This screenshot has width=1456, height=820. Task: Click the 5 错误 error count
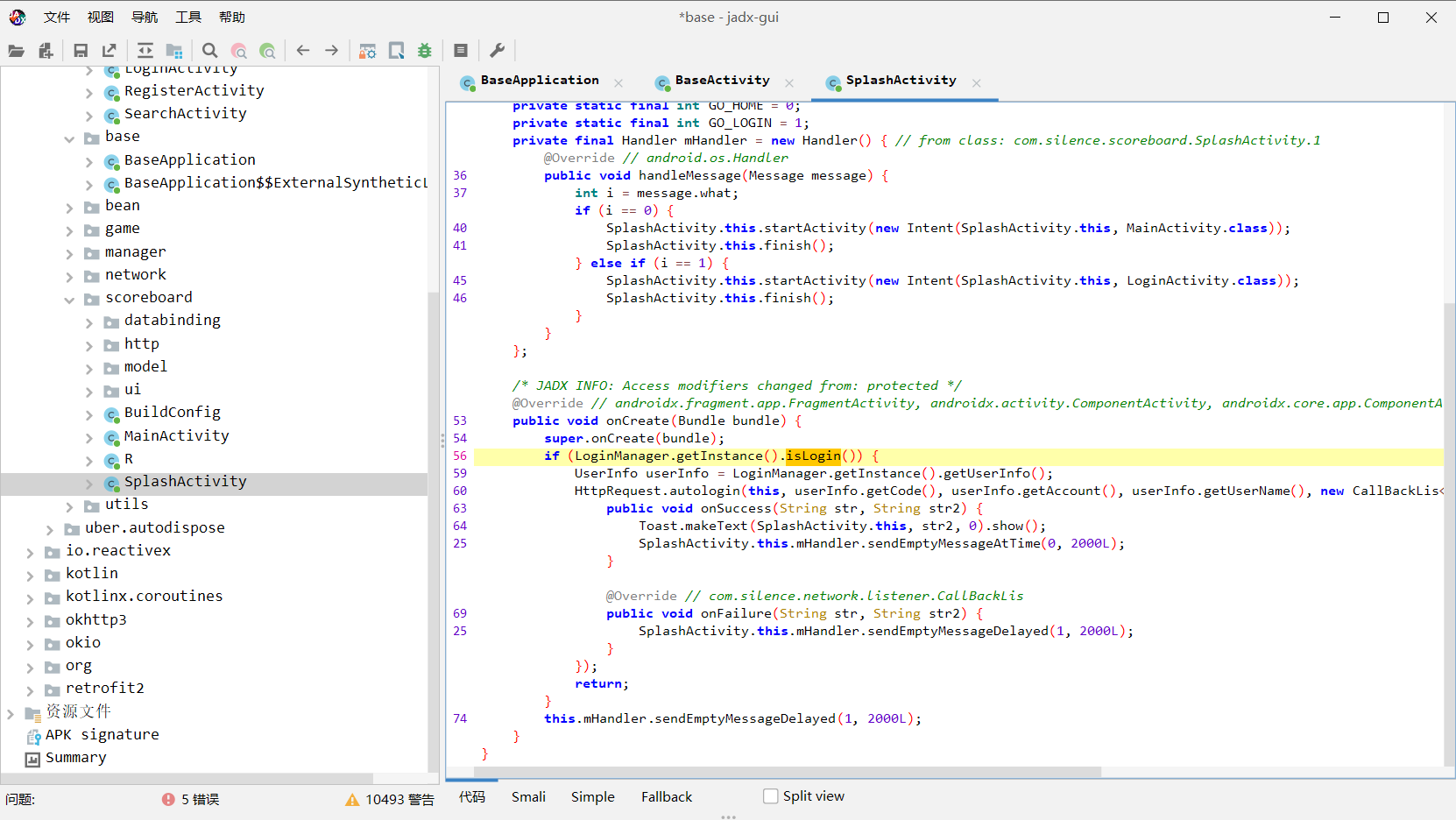pyautogui.click(x=201, y=799)
